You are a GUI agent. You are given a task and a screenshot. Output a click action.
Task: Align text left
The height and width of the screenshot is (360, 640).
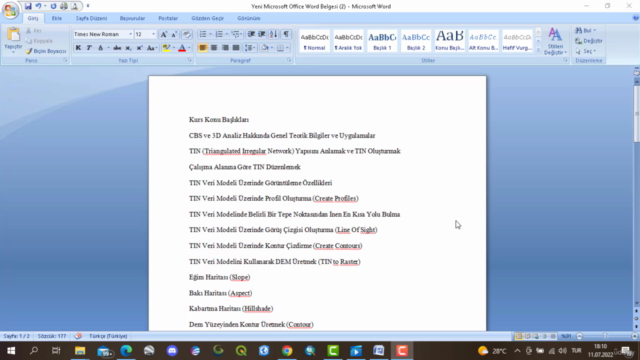coord(202,48)
